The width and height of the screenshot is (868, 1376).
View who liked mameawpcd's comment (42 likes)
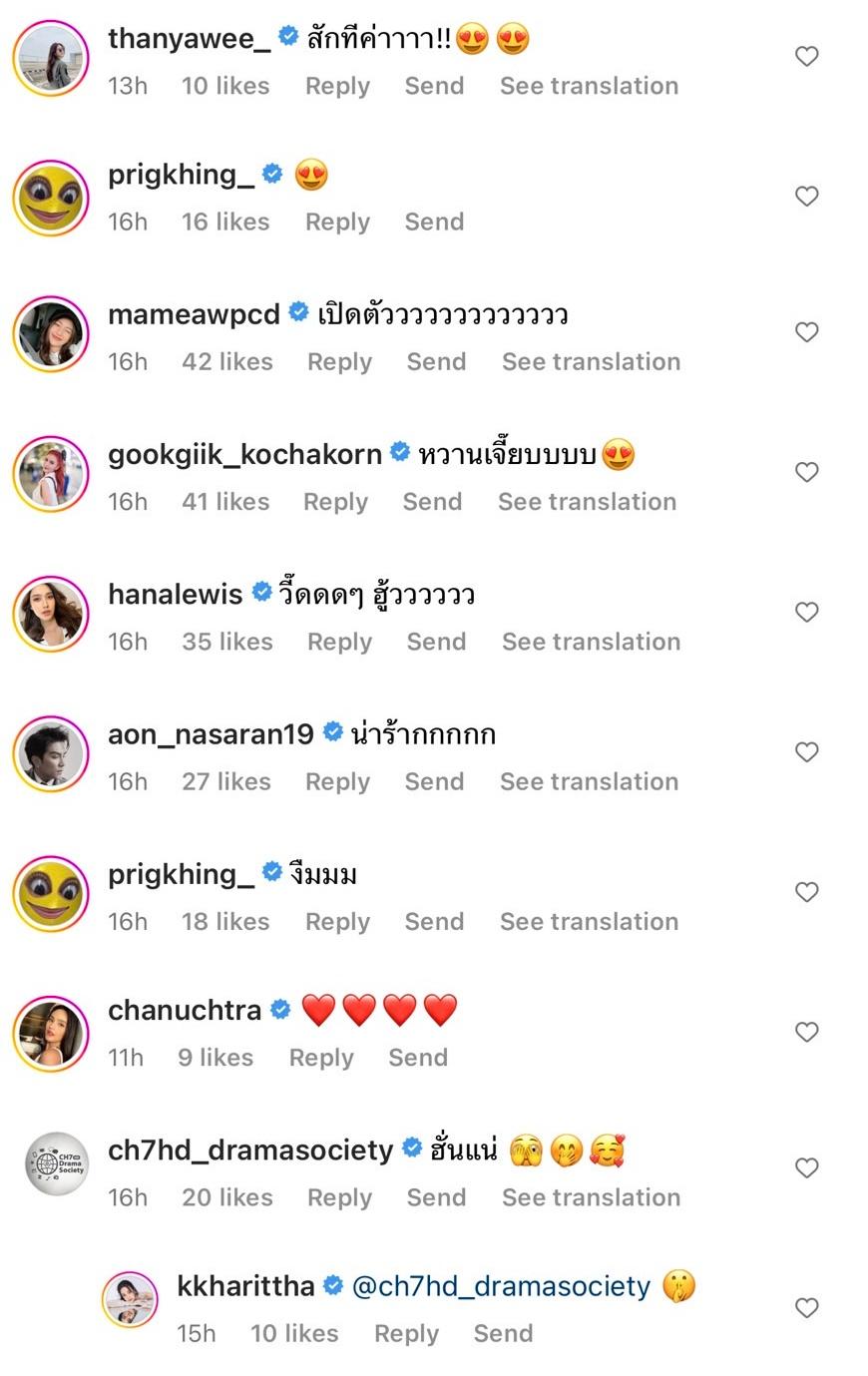[227, 361]
